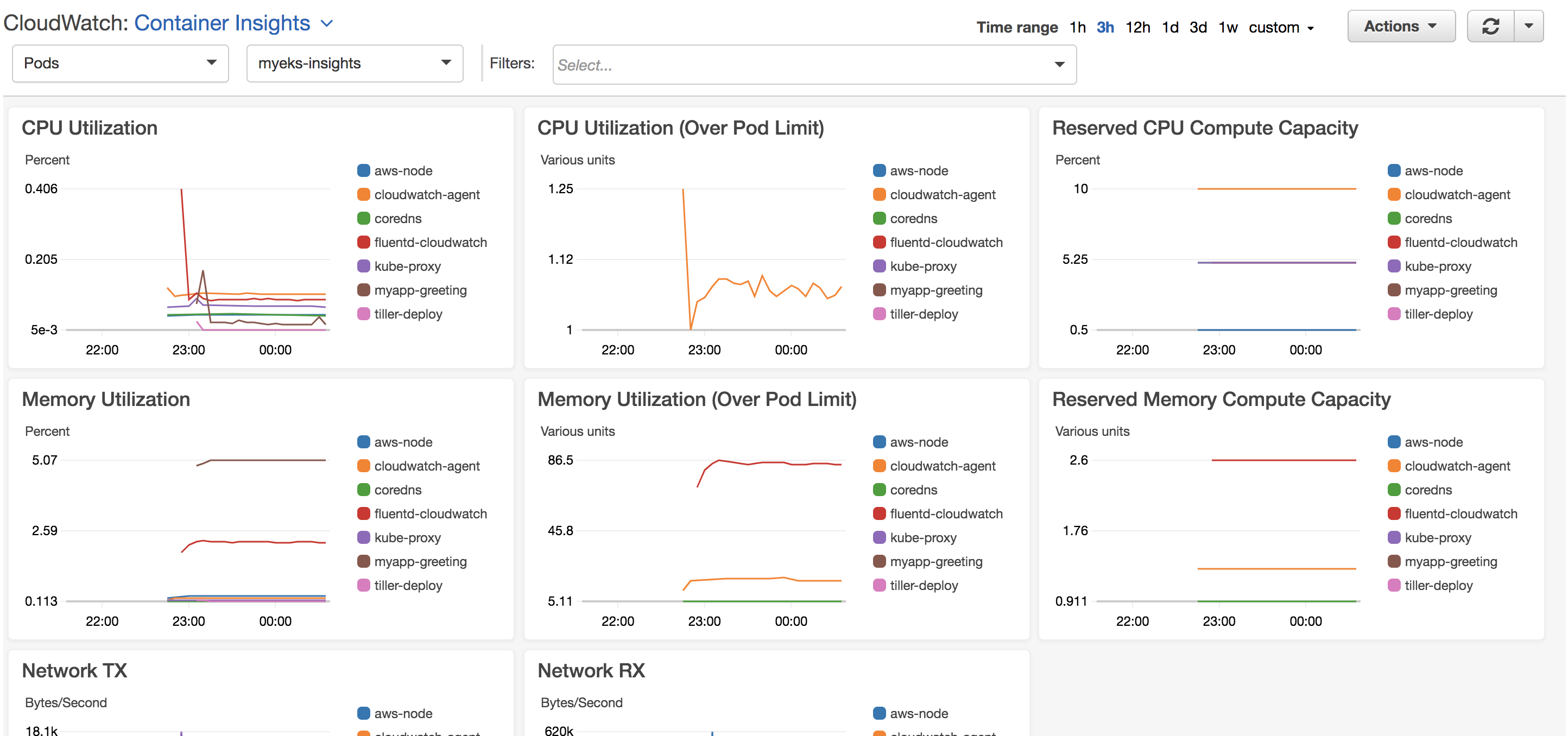Viewport: 1568px width, 736px height.
Task: Select aws-node swatch in Reserved CPU Compute legend
Action: tap(1394, 170)
